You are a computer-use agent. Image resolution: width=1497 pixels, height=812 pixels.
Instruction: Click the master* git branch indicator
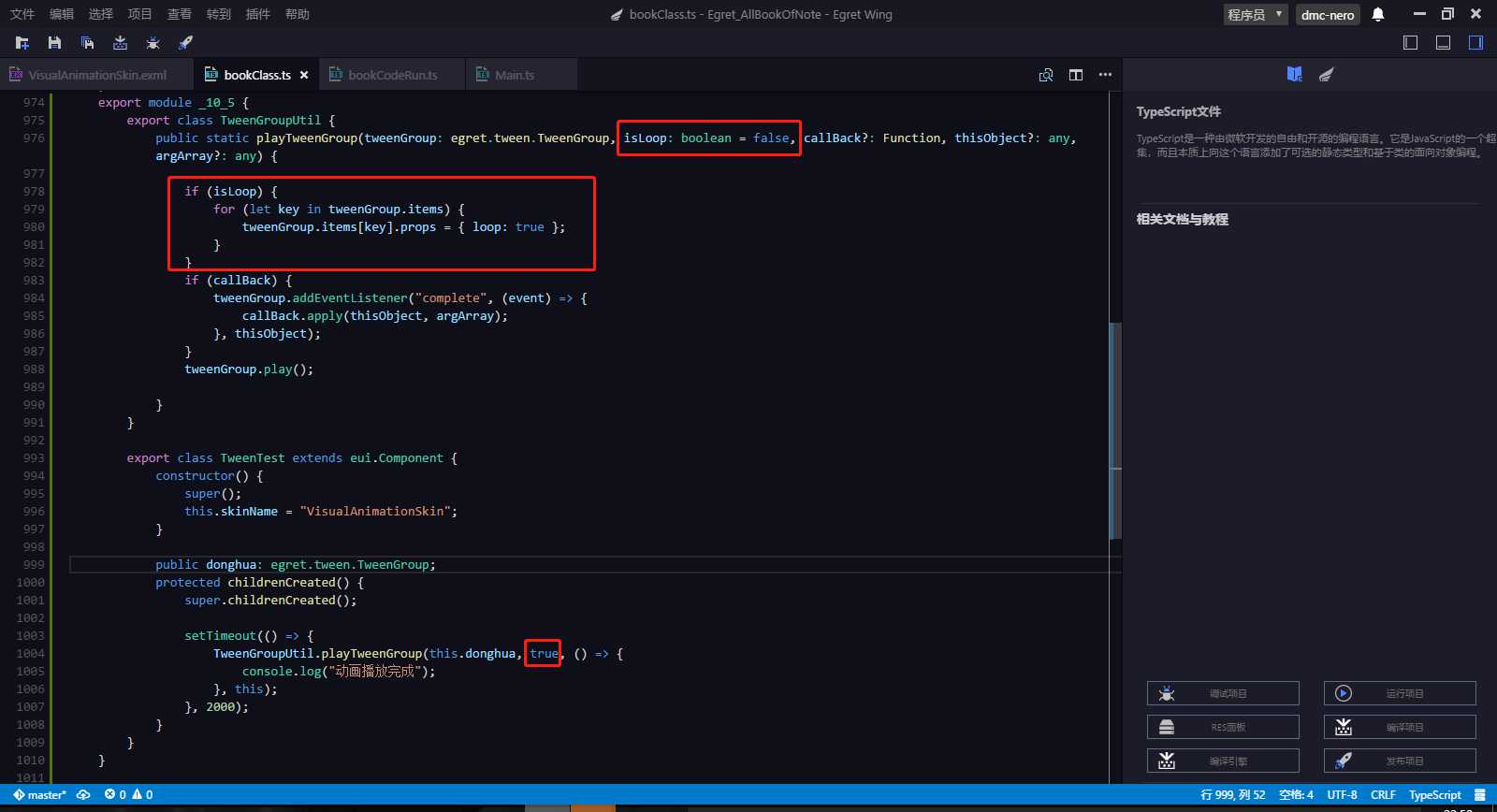click(x=40, y=795)
